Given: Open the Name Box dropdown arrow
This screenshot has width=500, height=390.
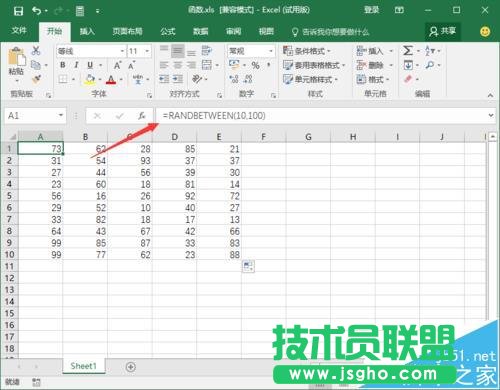Looking at the screenshot, I should click(61, 115).
